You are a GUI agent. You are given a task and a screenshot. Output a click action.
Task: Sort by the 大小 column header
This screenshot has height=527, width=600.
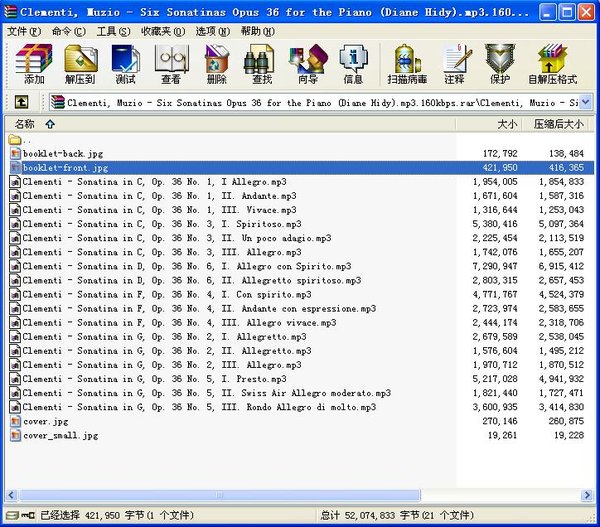(487, 124)
